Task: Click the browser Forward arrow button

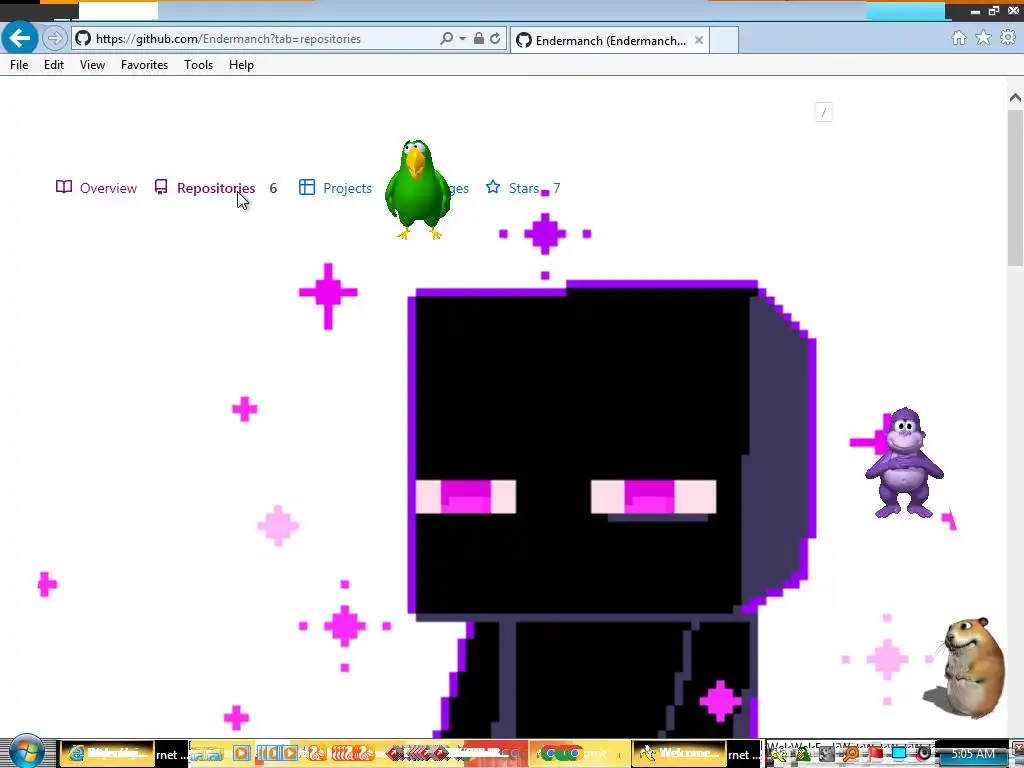Action: 55,39
